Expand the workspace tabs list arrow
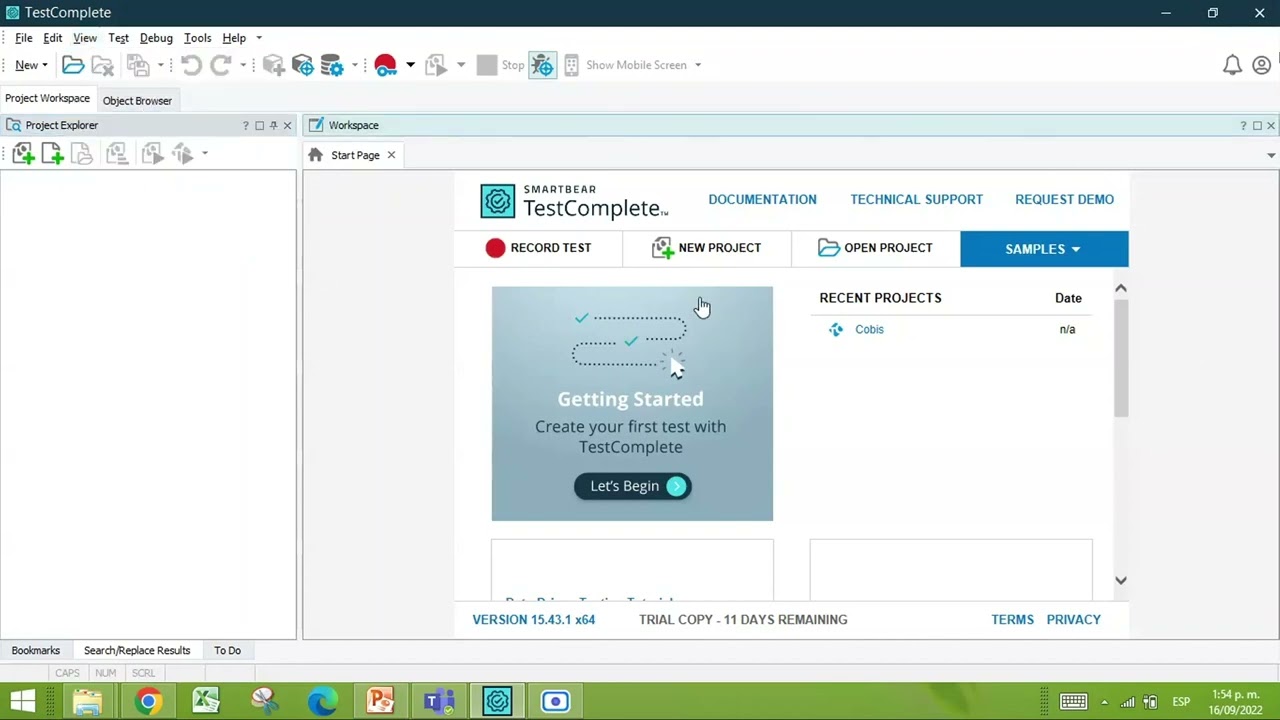Screen dimensions: 1280x720 [x=1271, y=155]
